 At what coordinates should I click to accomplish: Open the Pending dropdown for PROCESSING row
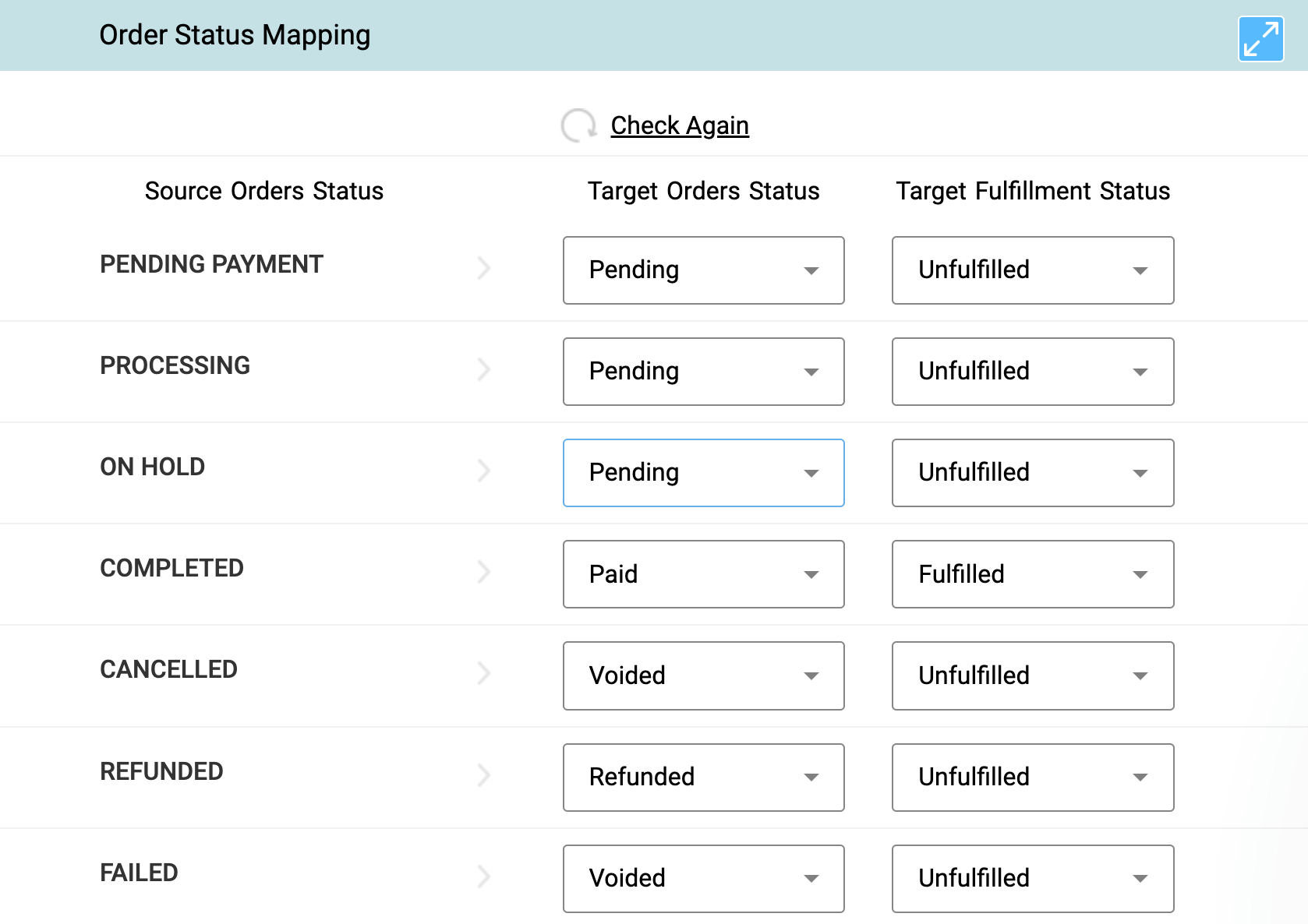click(x=702, y=372)
